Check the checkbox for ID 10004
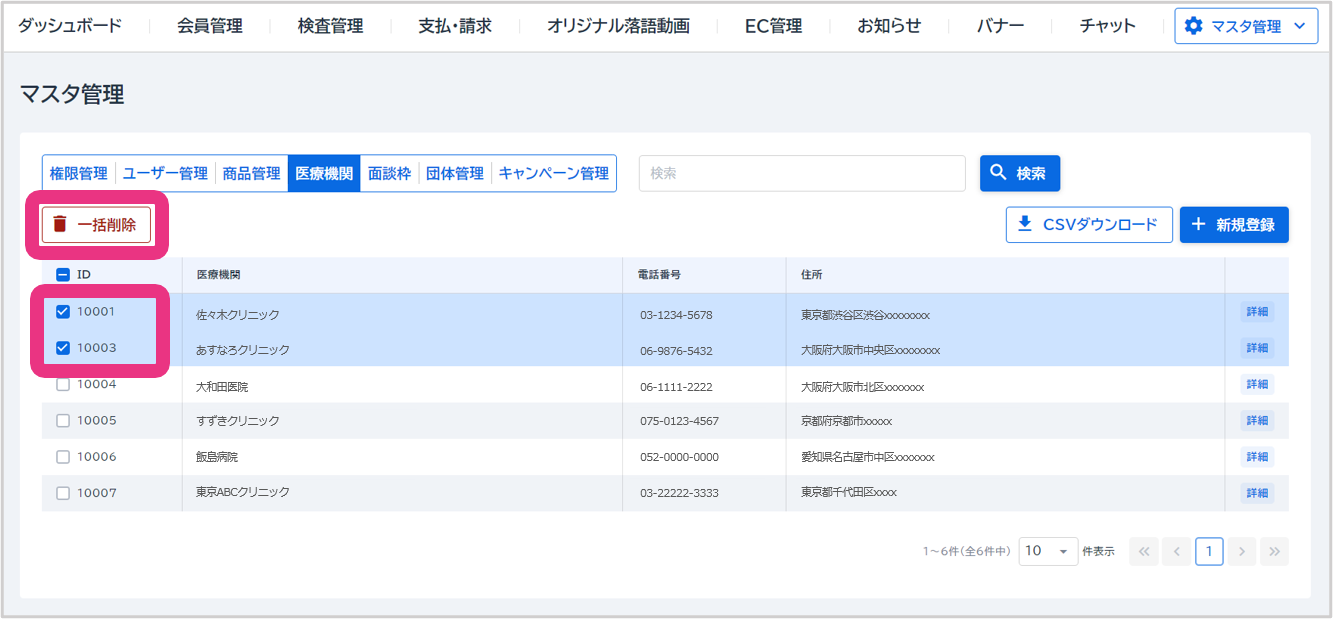 click(x=63, y=385)
